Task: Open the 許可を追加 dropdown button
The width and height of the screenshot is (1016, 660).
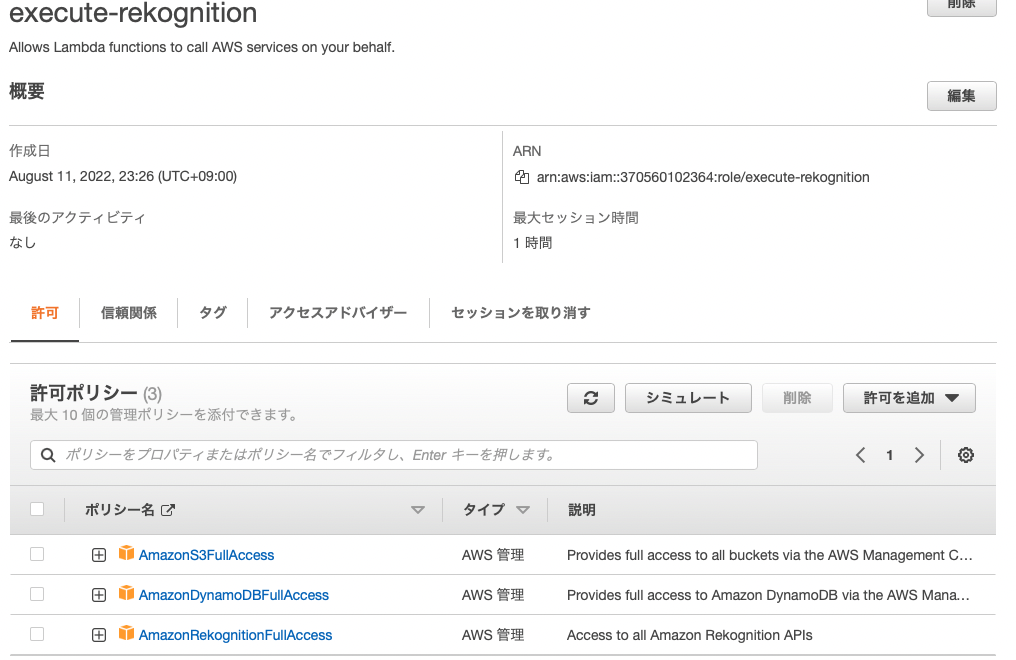Action: coord(909,398)
